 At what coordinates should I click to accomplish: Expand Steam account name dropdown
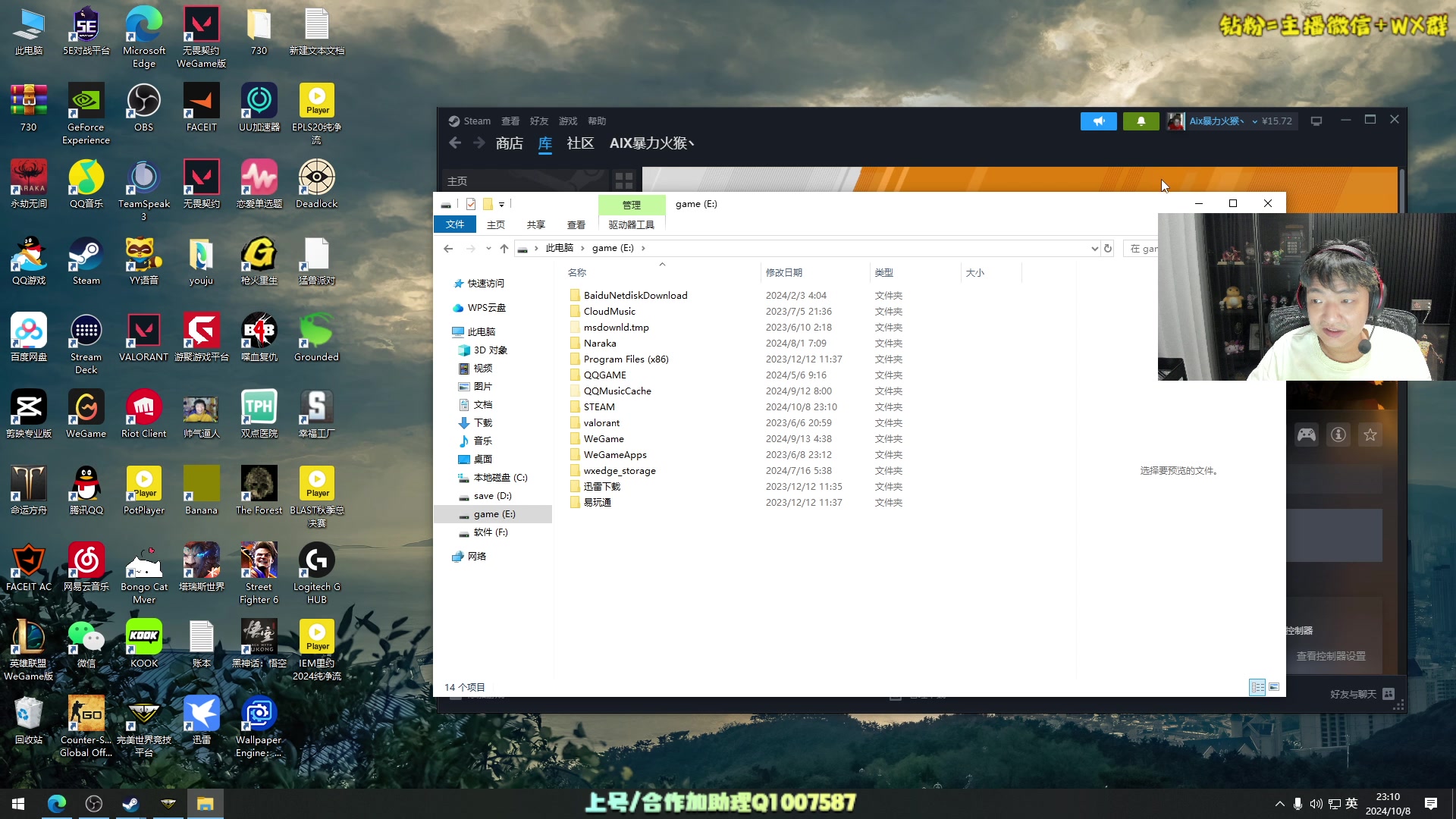coord(1254,121)
